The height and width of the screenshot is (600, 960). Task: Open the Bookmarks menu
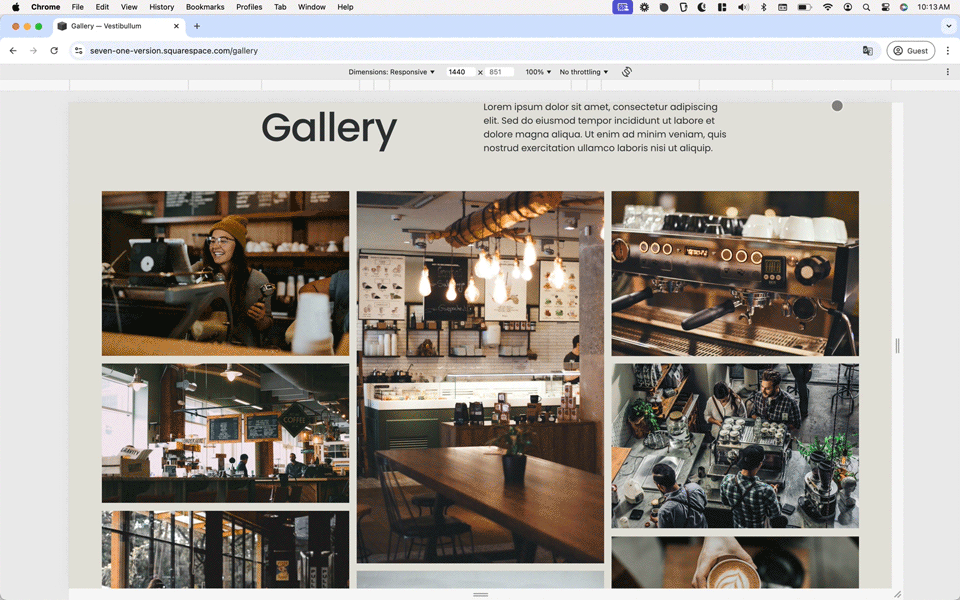(205, 7)
